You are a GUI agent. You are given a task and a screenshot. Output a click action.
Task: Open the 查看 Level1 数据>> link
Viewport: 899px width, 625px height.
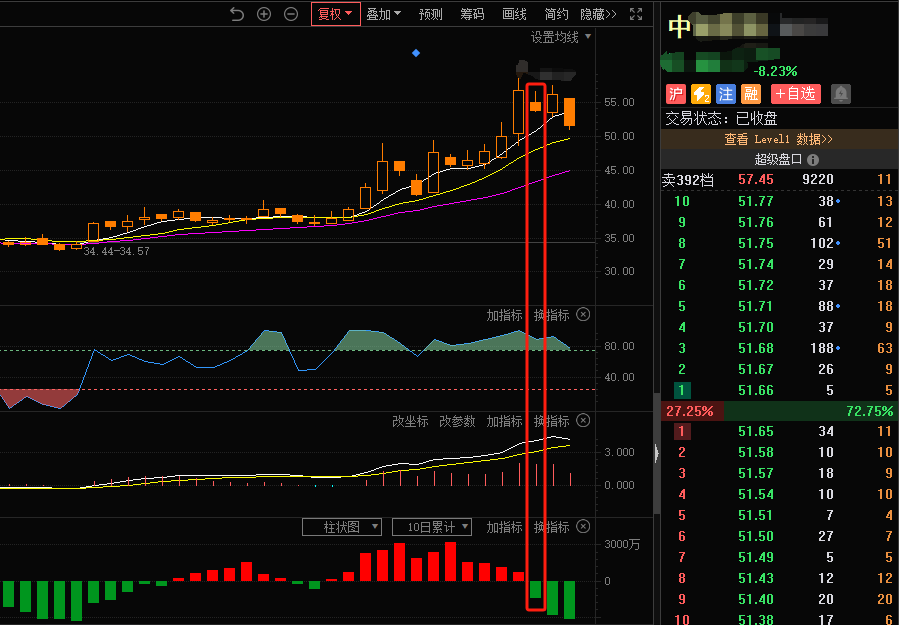(x=779, y=140)
